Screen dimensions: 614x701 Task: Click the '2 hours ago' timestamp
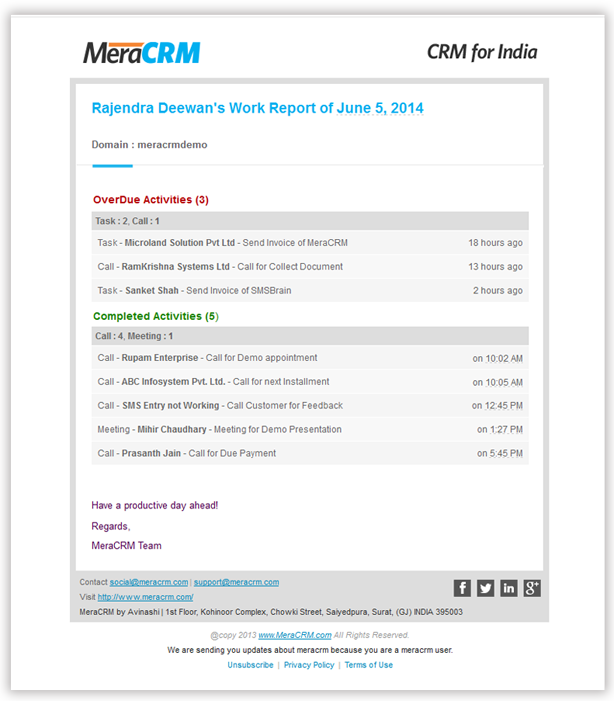[498, 291]
